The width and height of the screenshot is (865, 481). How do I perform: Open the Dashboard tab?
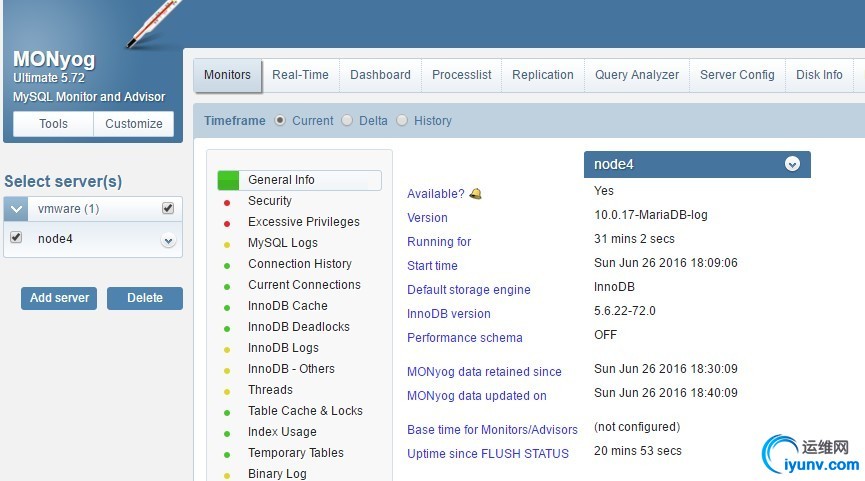tap(380, 75)
